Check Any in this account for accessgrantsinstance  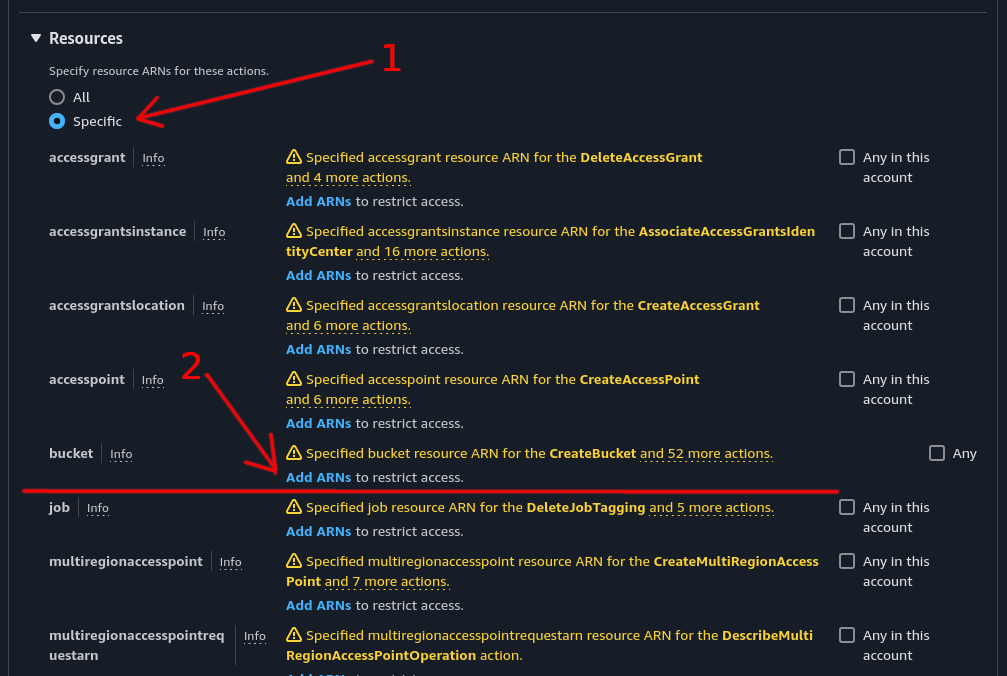(x=847, y=231)
